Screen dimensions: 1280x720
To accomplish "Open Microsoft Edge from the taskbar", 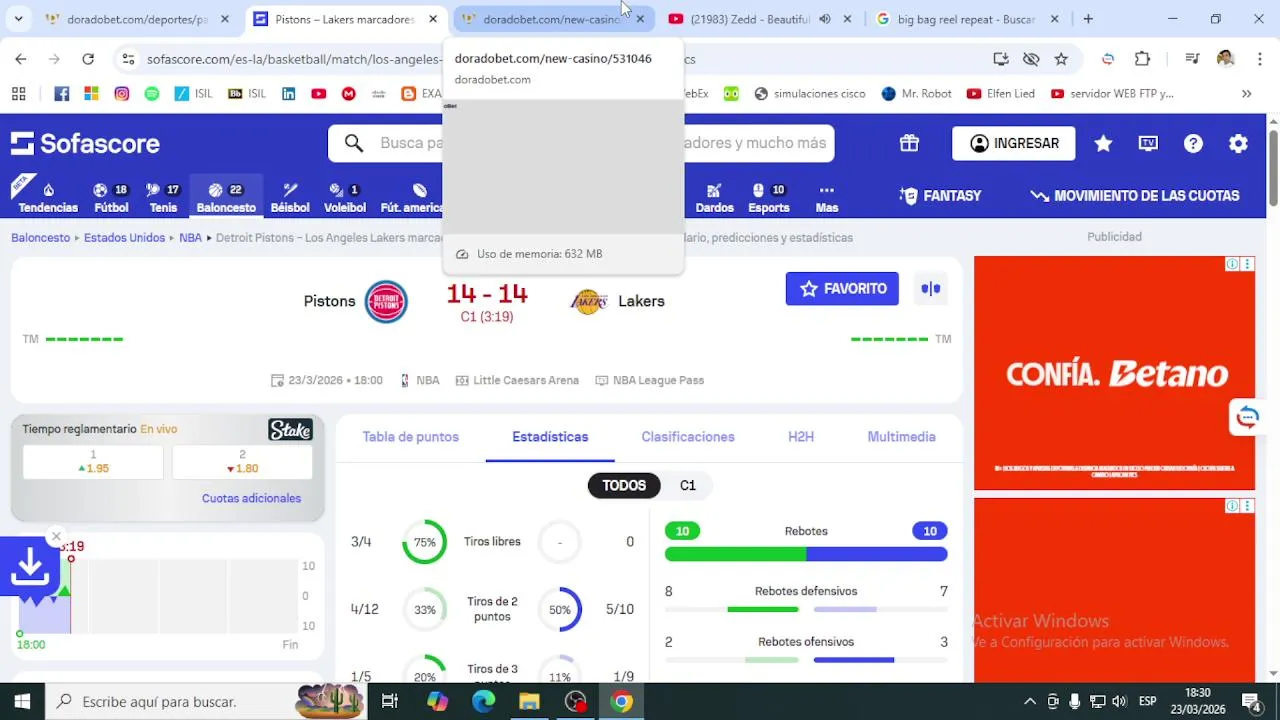I will click(483, 702).
